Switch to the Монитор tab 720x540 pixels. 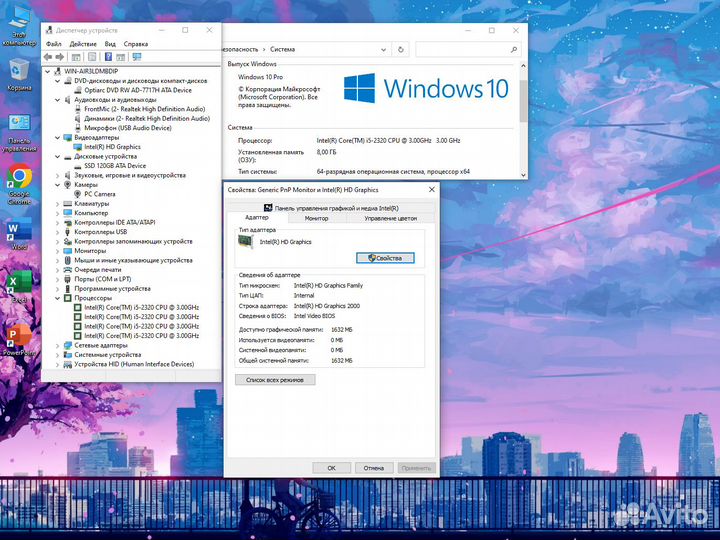(x=316, y=219)
